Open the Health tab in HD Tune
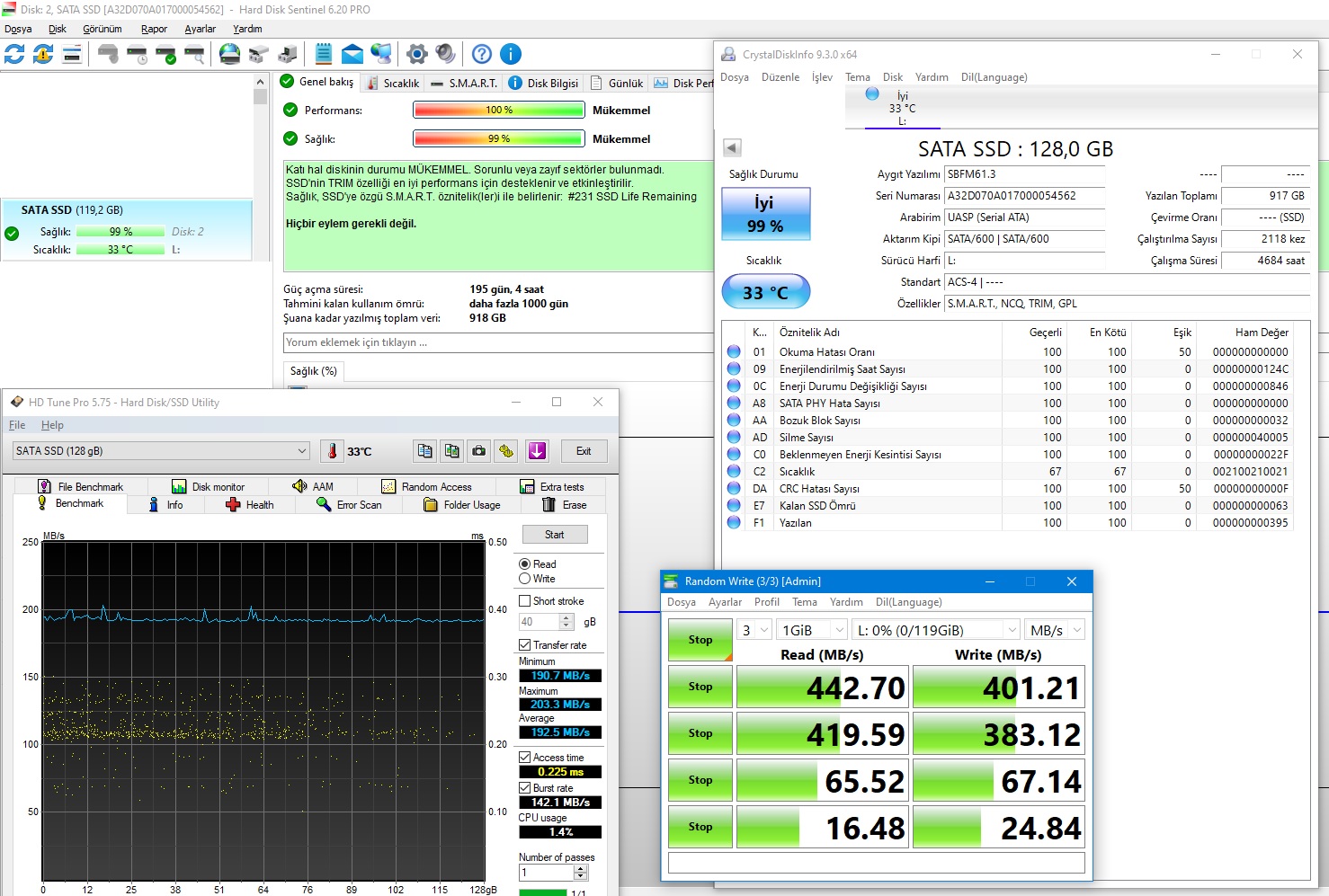This screenshot has width=1329, height=896. click(x=250, y=505)
